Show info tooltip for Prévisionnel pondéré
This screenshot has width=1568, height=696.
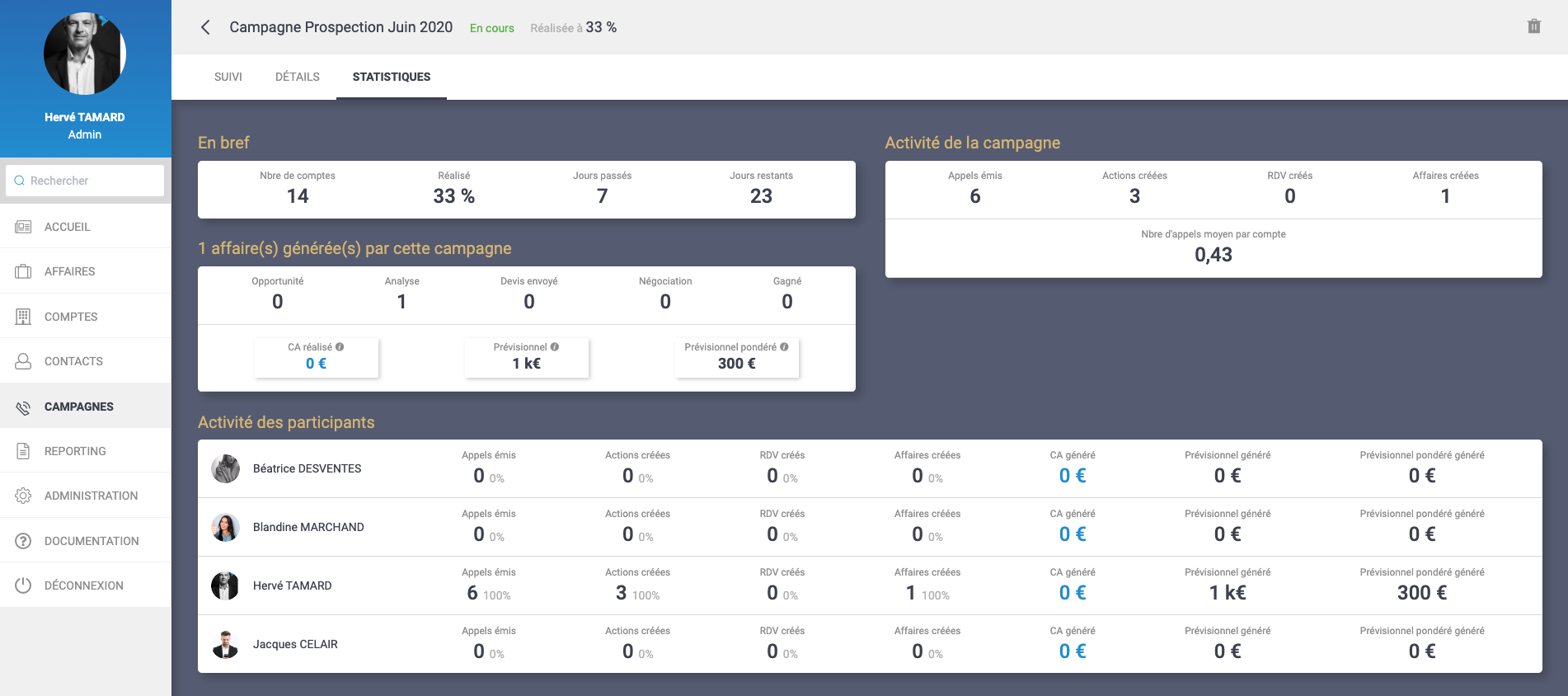pos(784,347)
